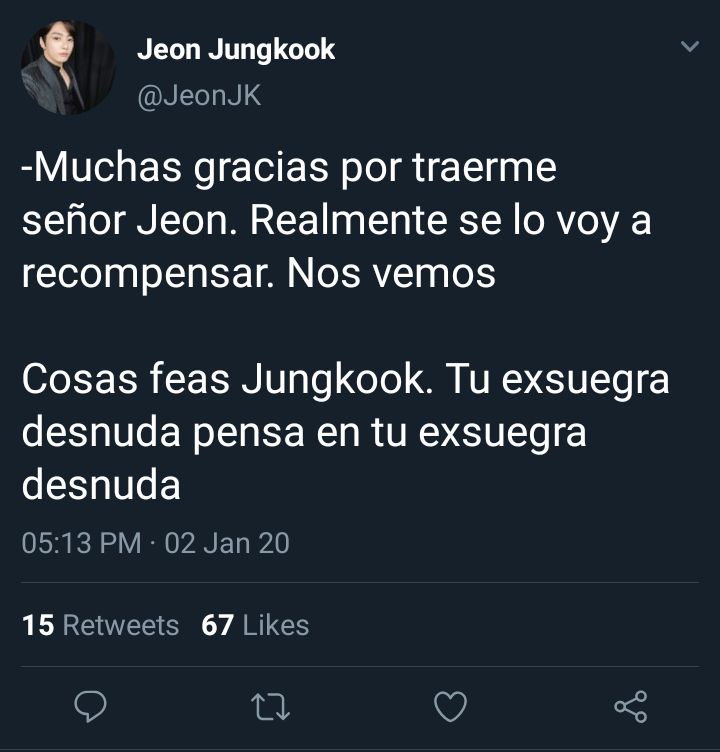Retweet this post using the arrows icon
The height and width of the screenshot is (752, 720).
point(271,707)
